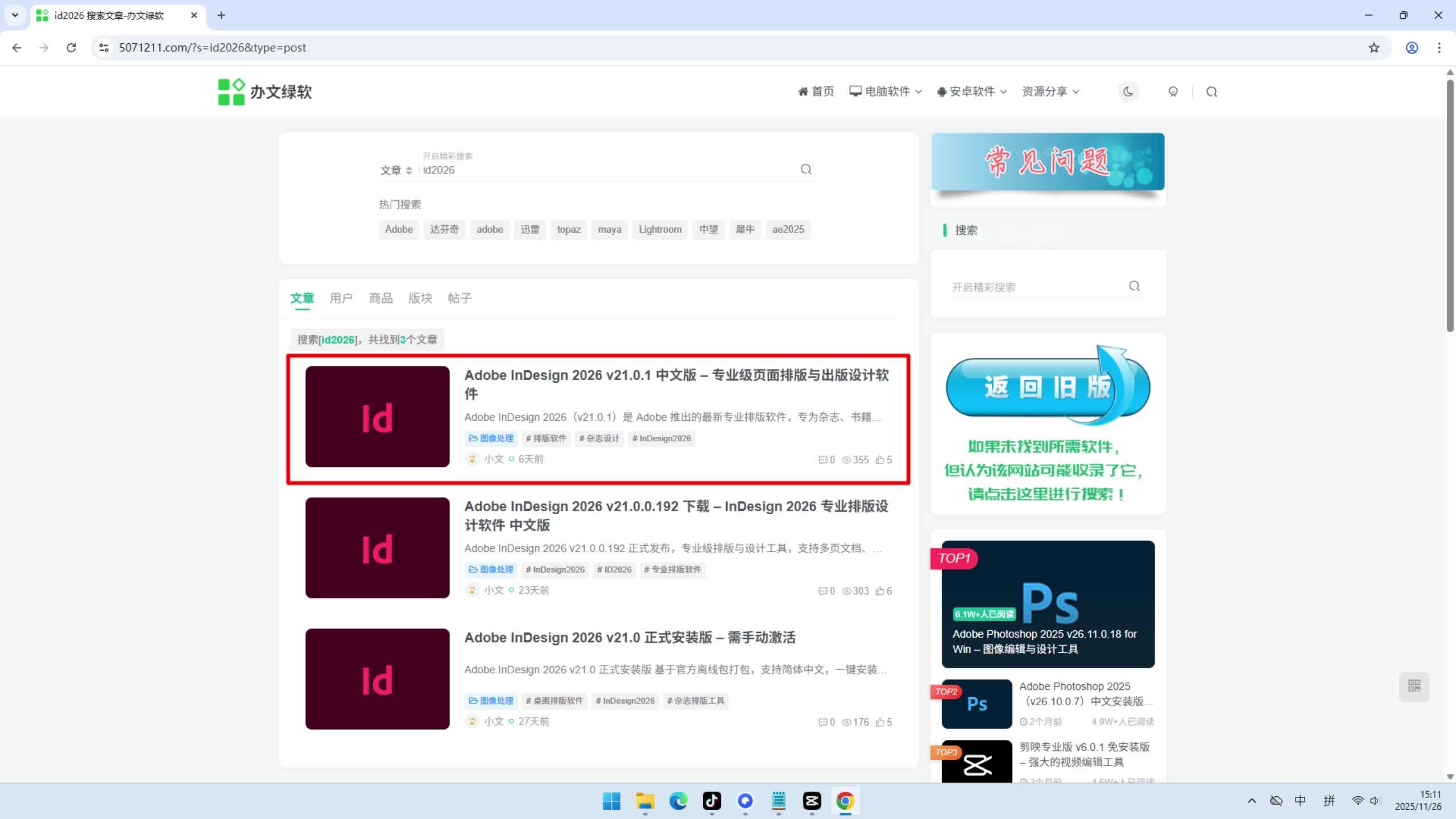1456x819 pixels.
Task: Click the view count eye icon on third article
Action: (x=846, y=722)
